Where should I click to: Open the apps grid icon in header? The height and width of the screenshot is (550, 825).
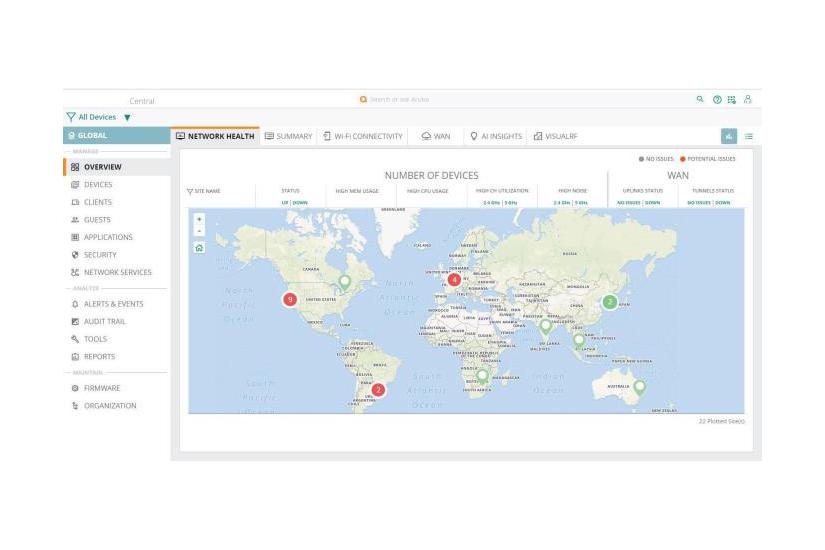731,99
